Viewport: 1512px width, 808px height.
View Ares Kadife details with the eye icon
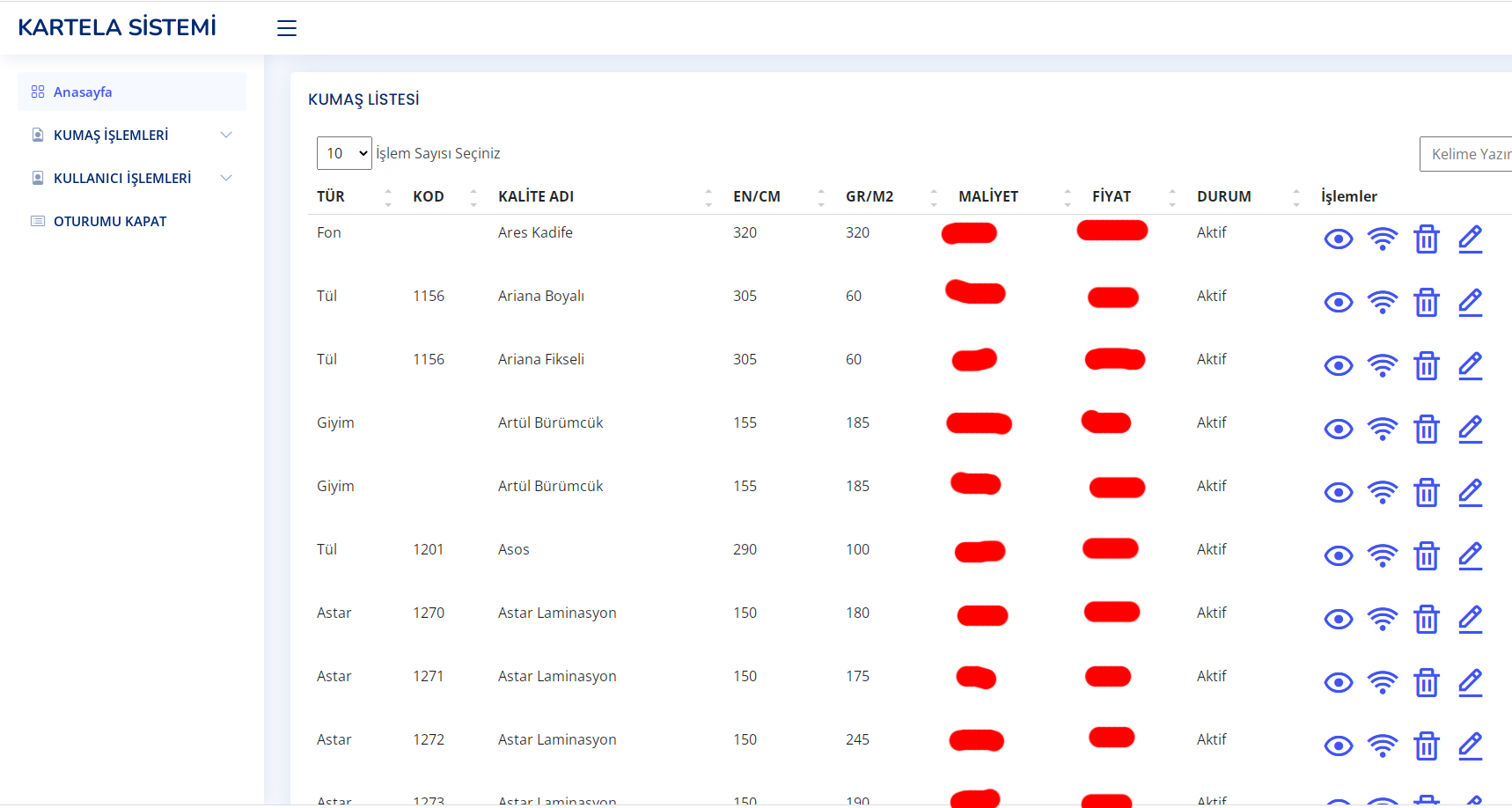(x=1339, y=239)
